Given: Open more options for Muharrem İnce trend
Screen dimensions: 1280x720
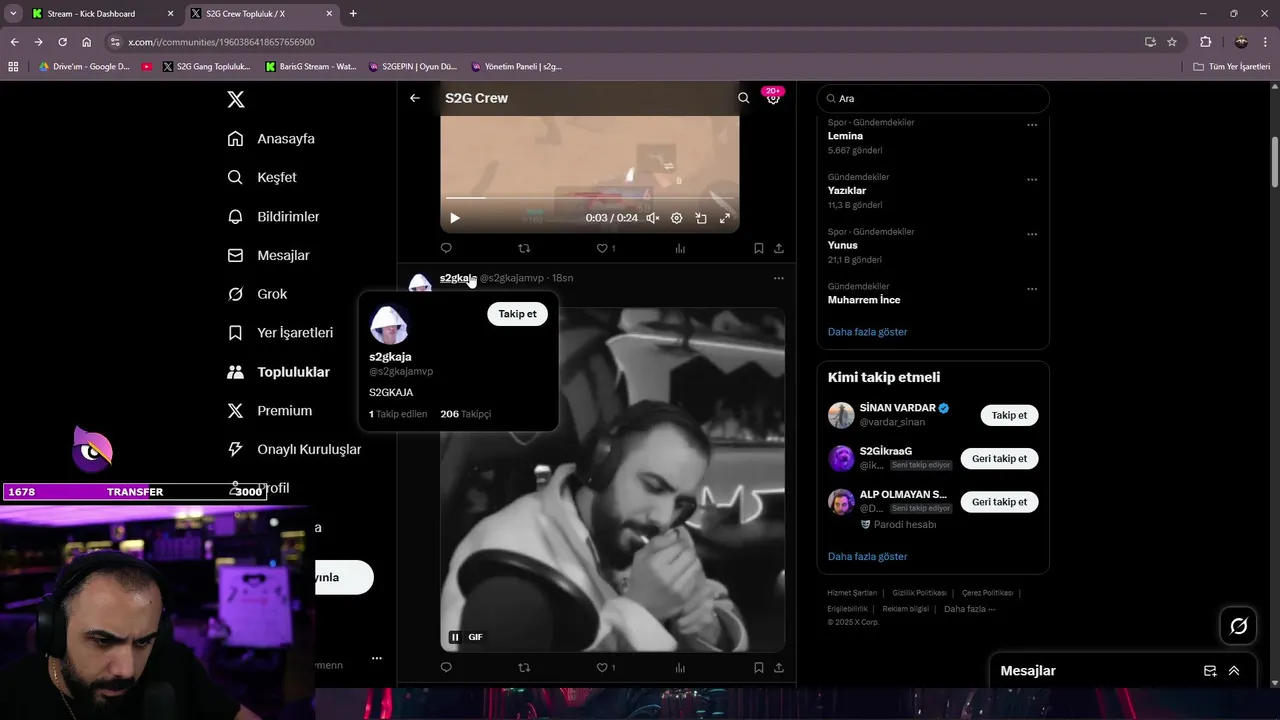Looking at the screenshot, I should [1032, 289].
